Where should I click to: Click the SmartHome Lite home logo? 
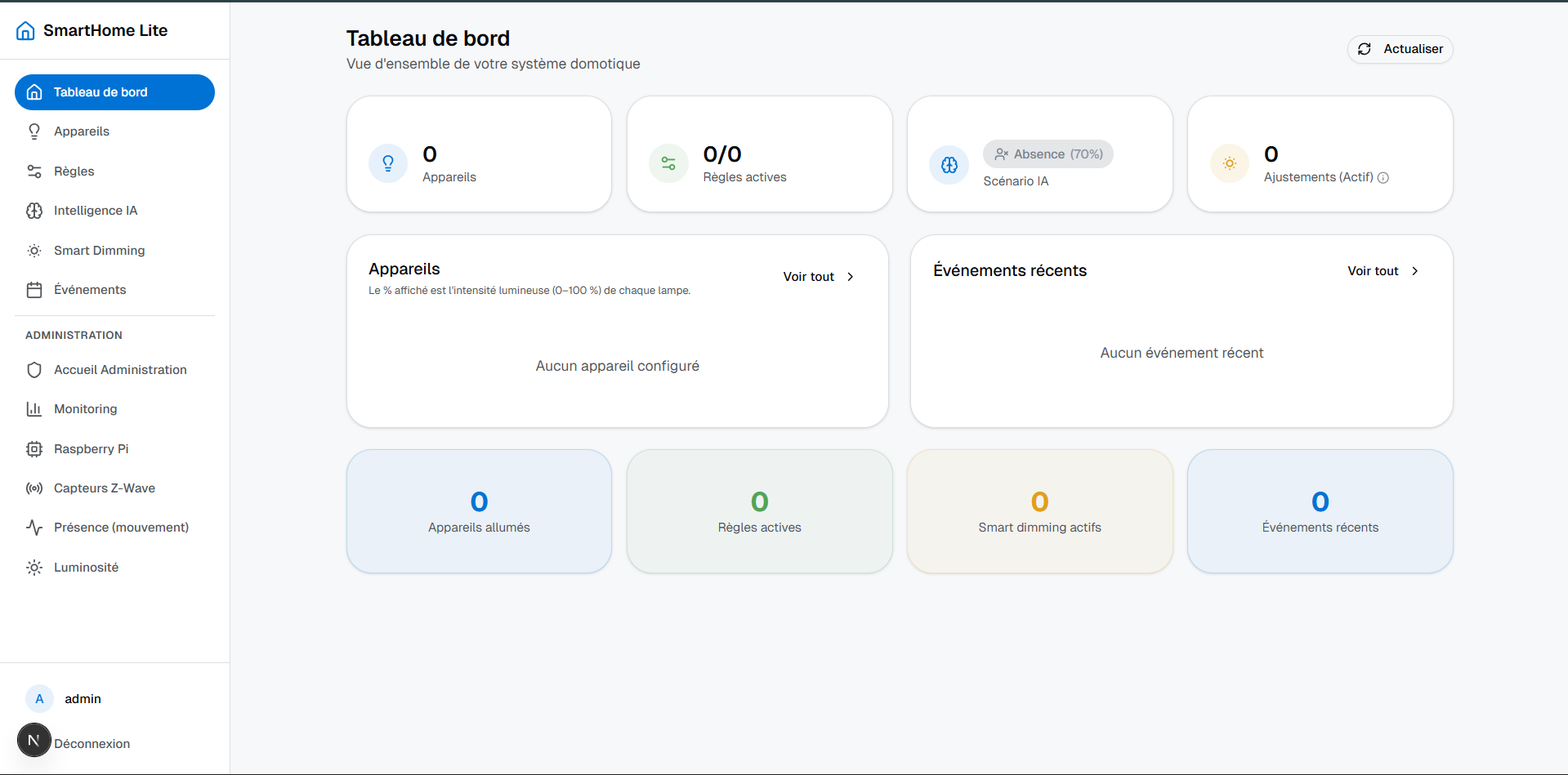pyautogui.click(x=25, y=30)
